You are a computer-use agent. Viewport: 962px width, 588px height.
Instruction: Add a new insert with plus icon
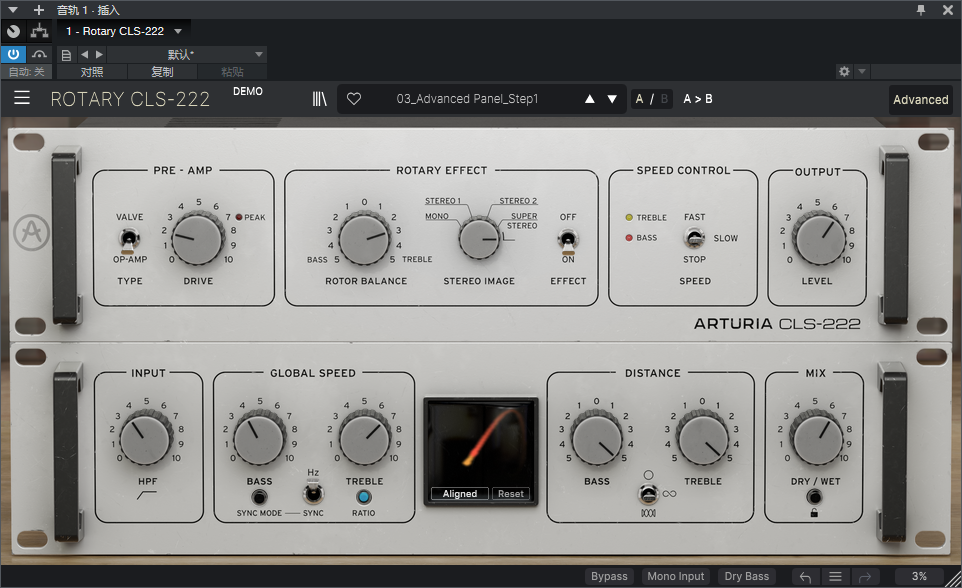(x=39, y=10)
